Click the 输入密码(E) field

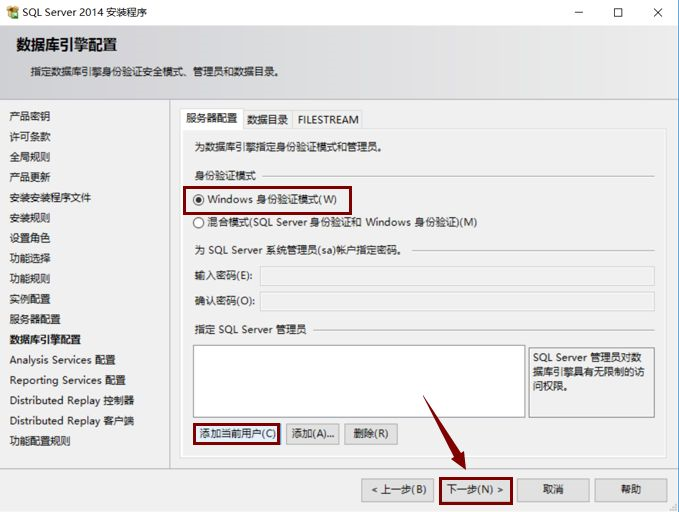[457, 276]
